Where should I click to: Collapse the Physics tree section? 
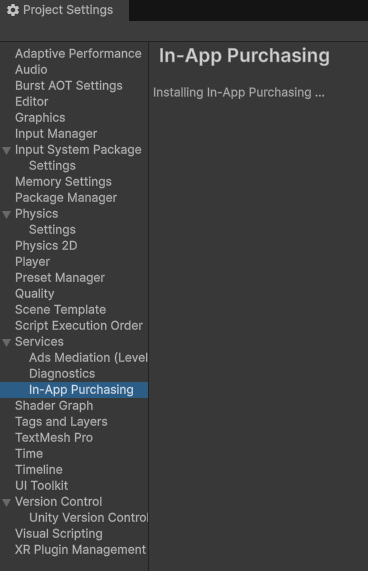pyautogui.click(x=7, y=214)
